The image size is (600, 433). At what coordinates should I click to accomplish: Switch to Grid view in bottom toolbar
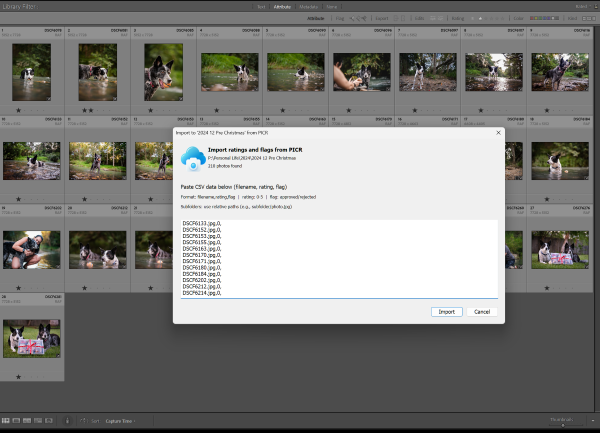pos(6,420)
